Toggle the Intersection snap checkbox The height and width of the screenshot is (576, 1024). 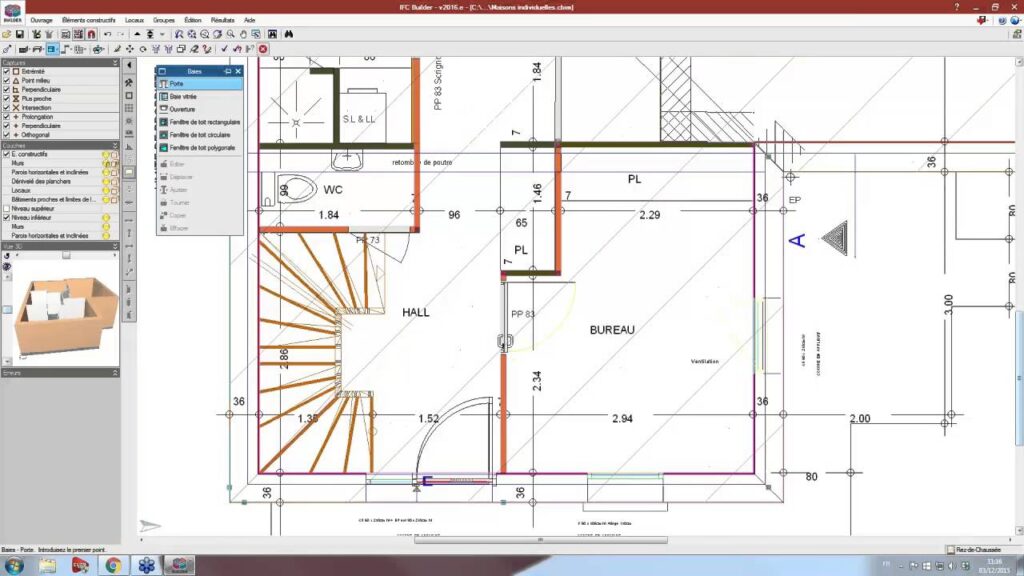(6, 108)
